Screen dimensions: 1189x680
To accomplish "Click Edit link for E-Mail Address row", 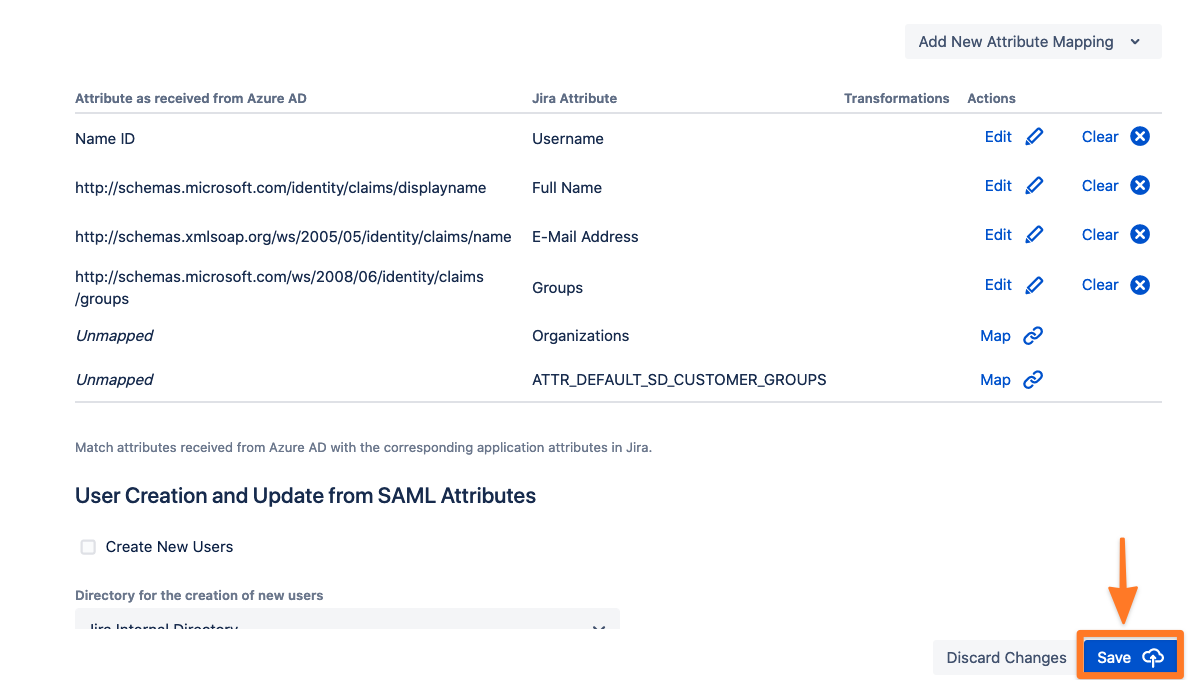I will (998, 235).
